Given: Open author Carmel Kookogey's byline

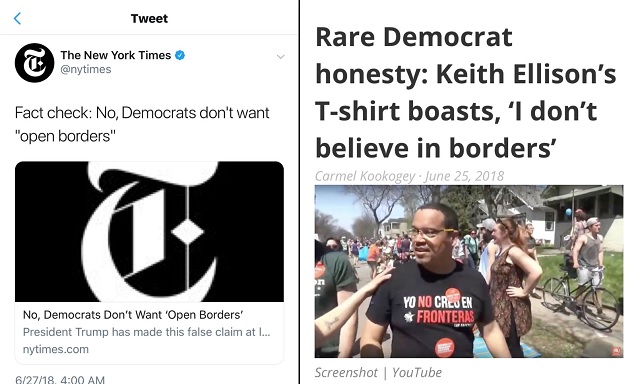Looking at the screenshot, I should point(365,176).
